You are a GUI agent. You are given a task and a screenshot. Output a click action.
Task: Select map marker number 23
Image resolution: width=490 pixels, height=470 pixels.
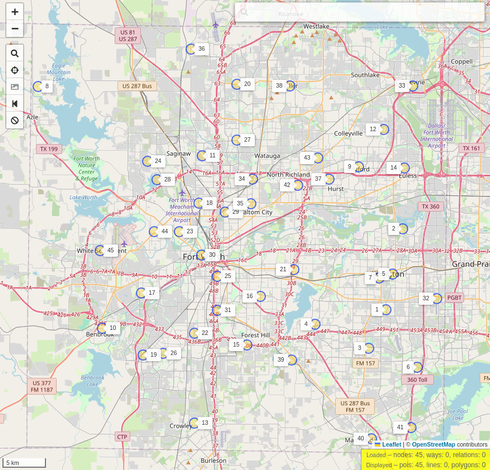point(179,231)
